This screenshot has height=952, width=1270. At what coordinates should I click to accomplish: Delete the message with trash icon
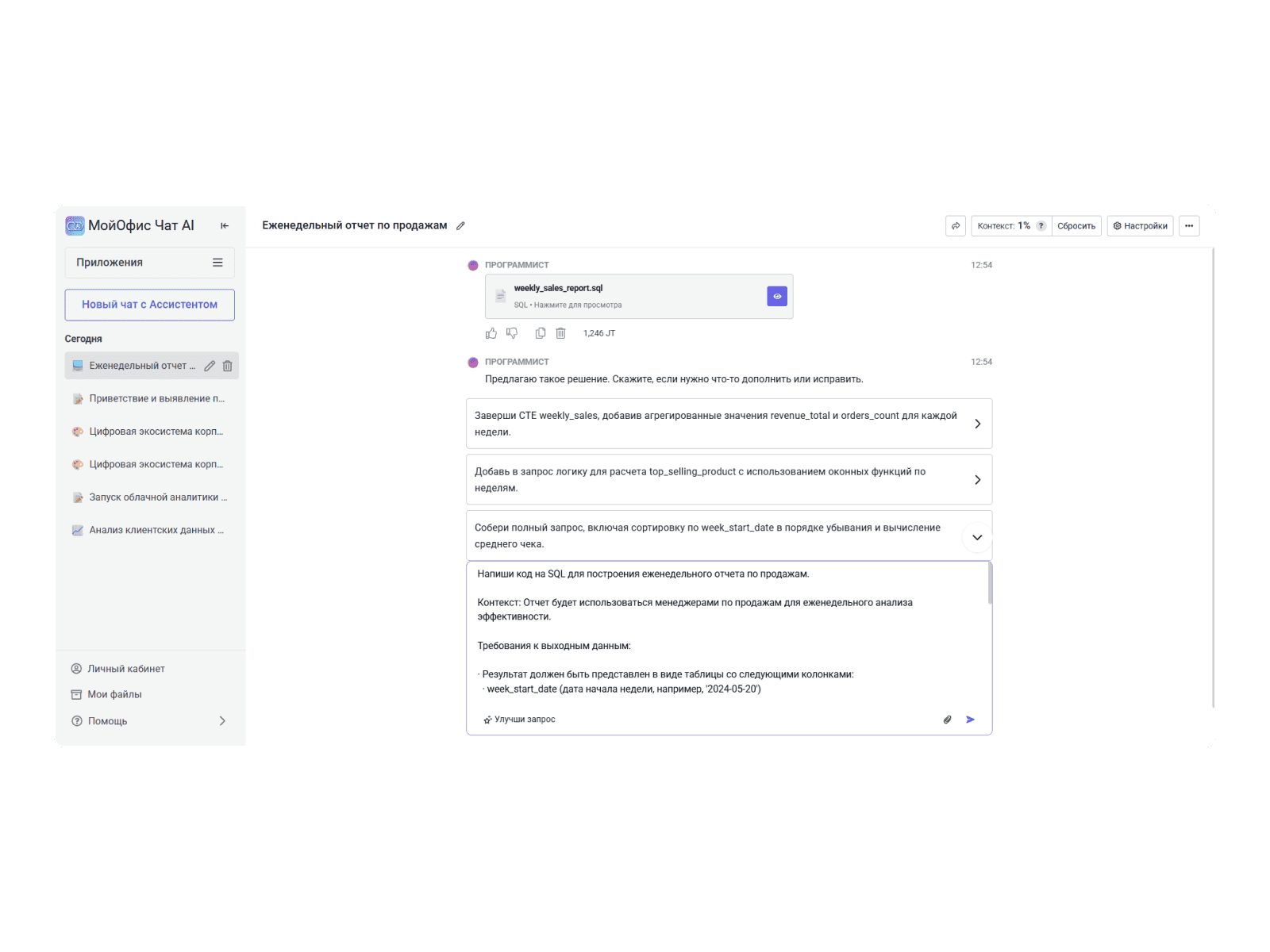click(x=560, y=333)
